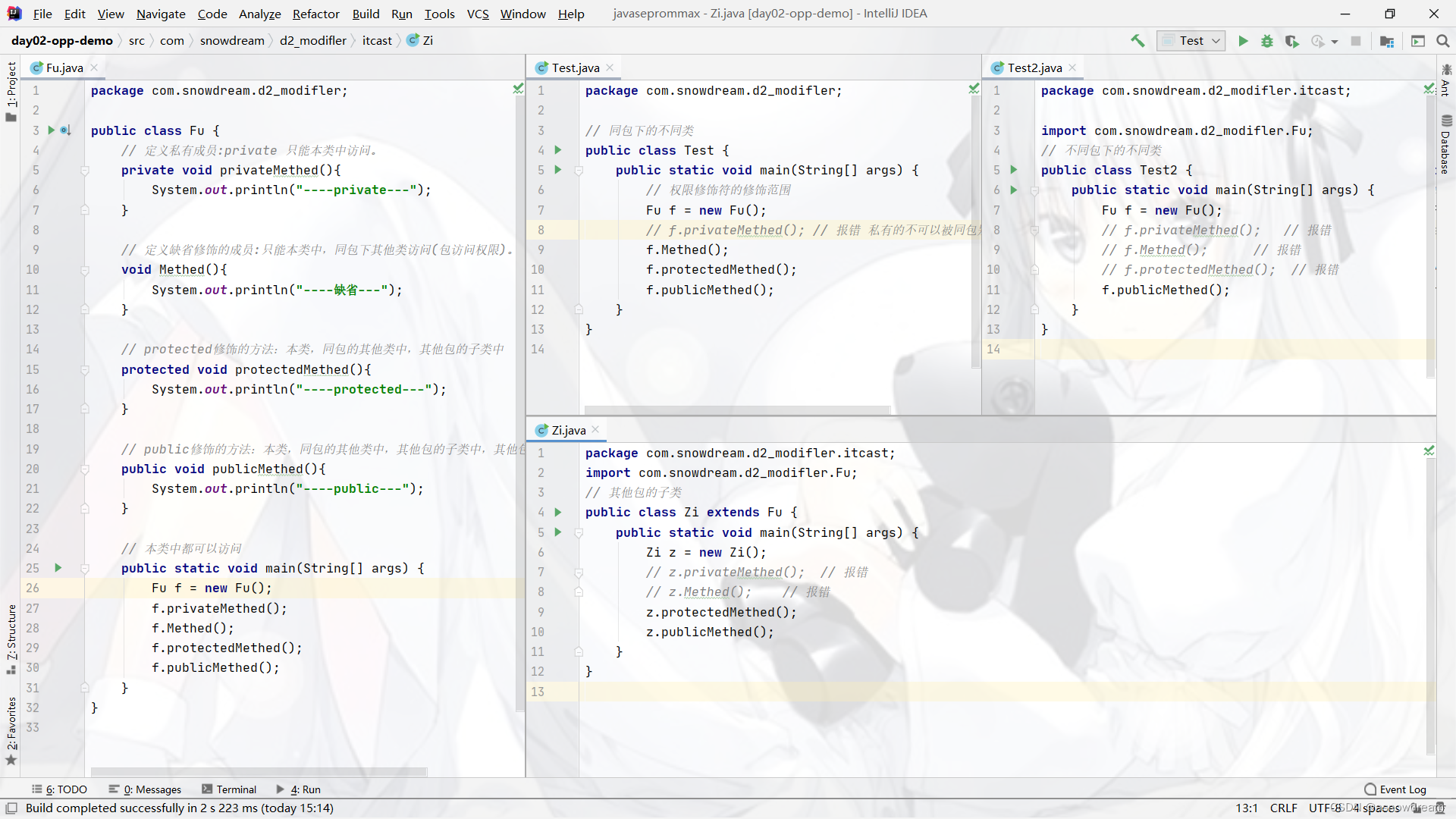Click Fu.java horizontal scrollbar
The height and width of the screenshot is (819, 1456).
coord(258,772)
